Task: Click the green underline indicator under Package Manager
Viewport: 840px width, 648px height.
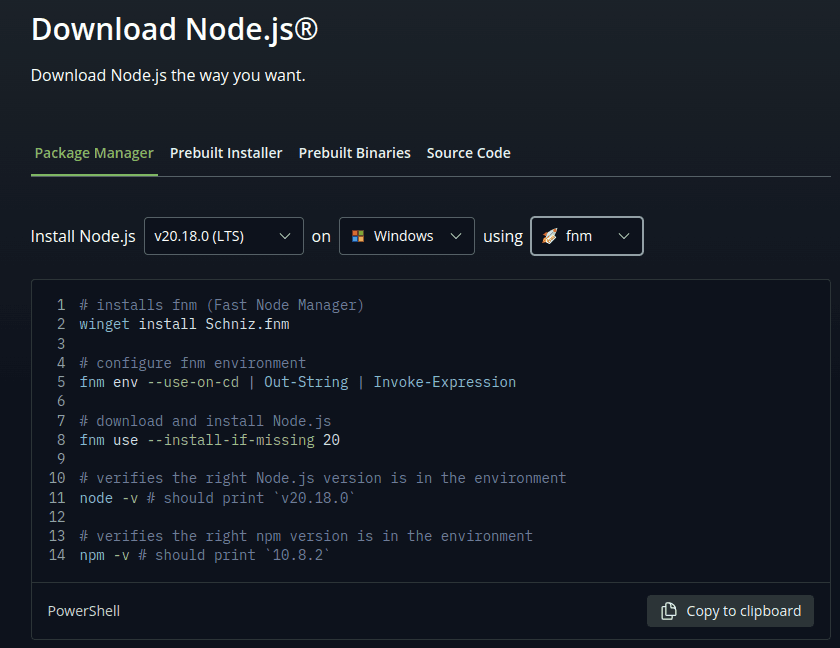Action: (94, 174)
